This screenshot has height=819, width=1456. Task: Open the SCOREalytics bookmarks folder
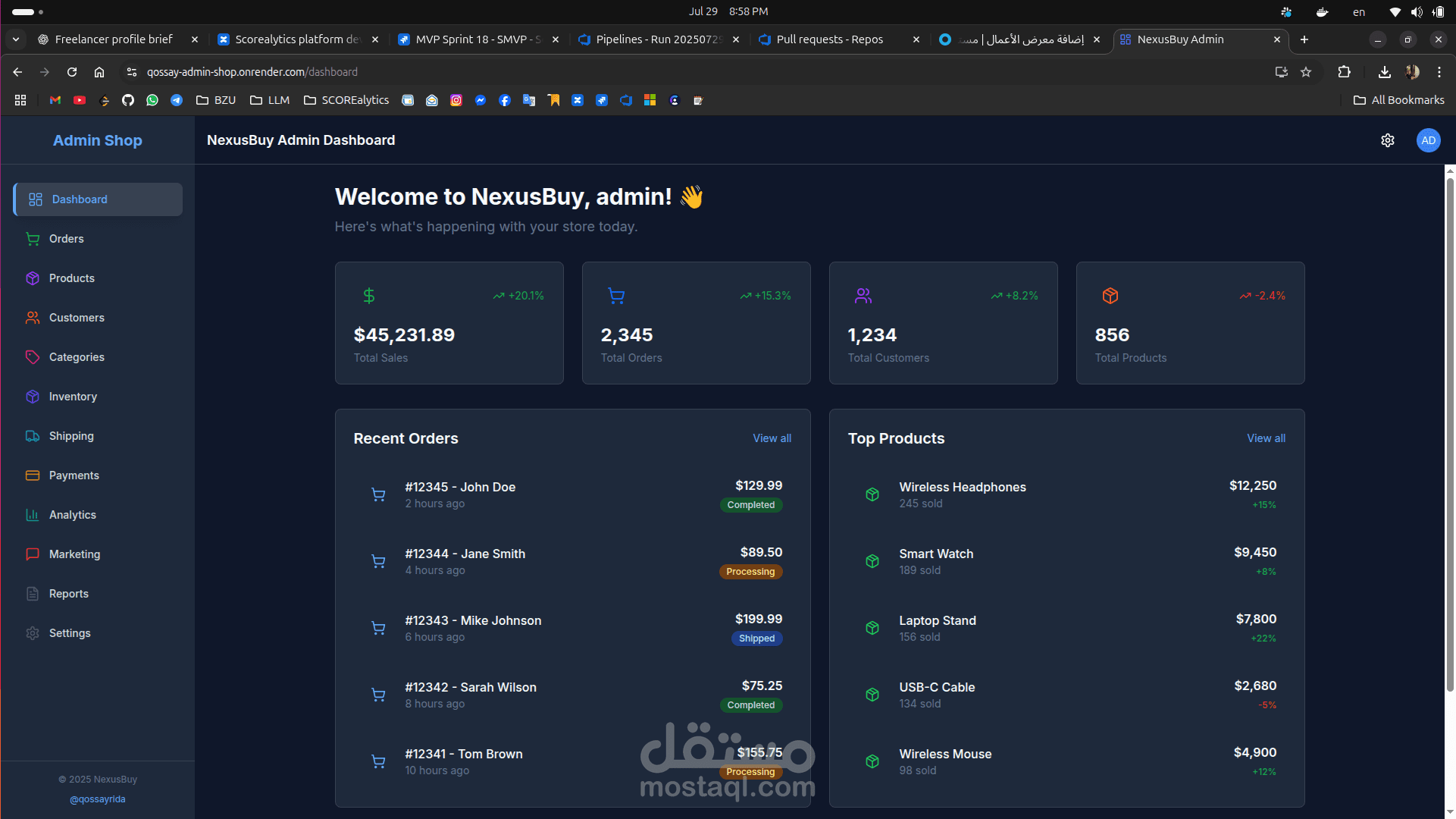pyautogui.click(x=346, y=100)
